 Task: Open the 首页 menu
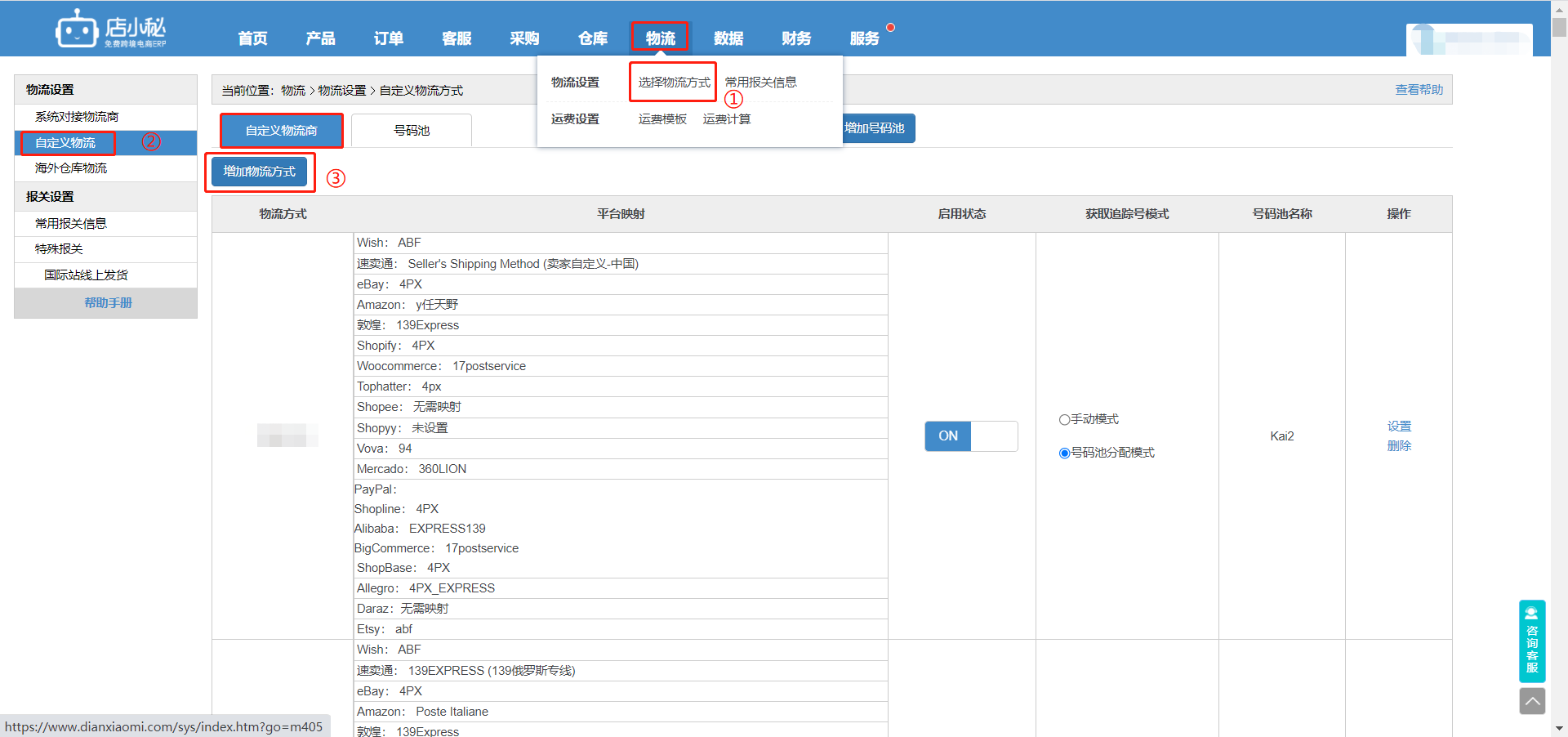pyautogui.click(x=253, y=38)
